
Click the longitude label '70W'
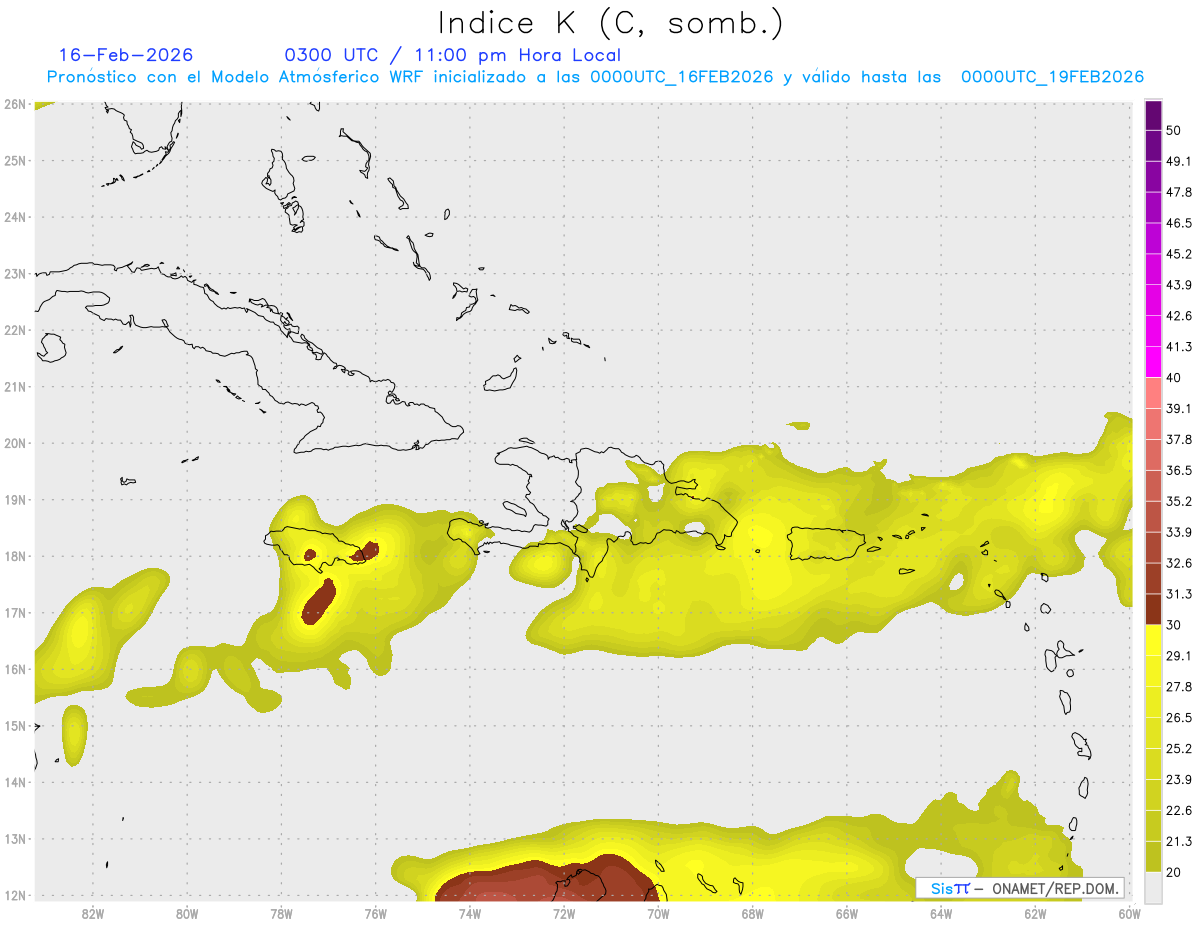click(658, 913)
